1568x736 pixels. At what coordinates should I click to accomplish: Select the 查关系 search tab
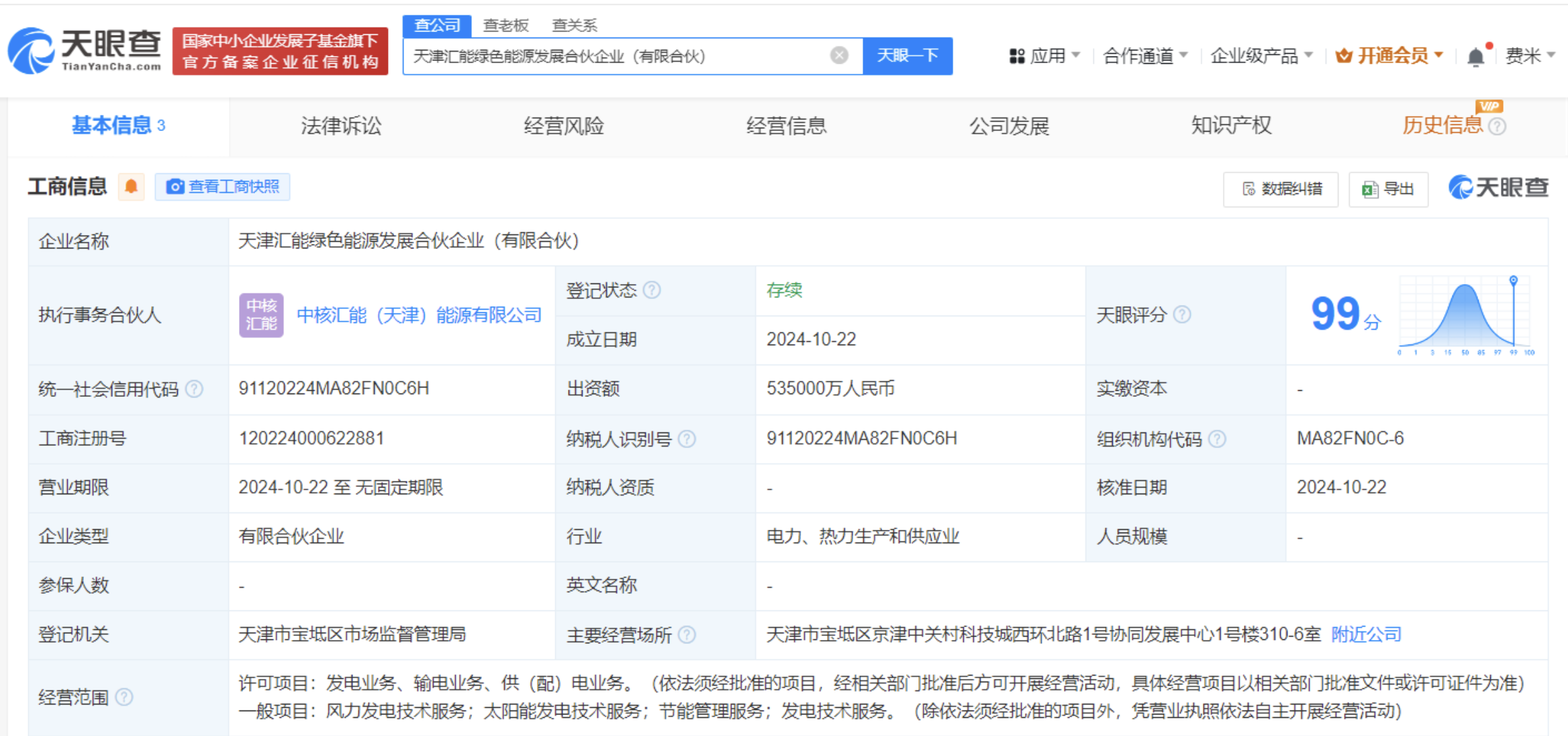tap(574, 26)
